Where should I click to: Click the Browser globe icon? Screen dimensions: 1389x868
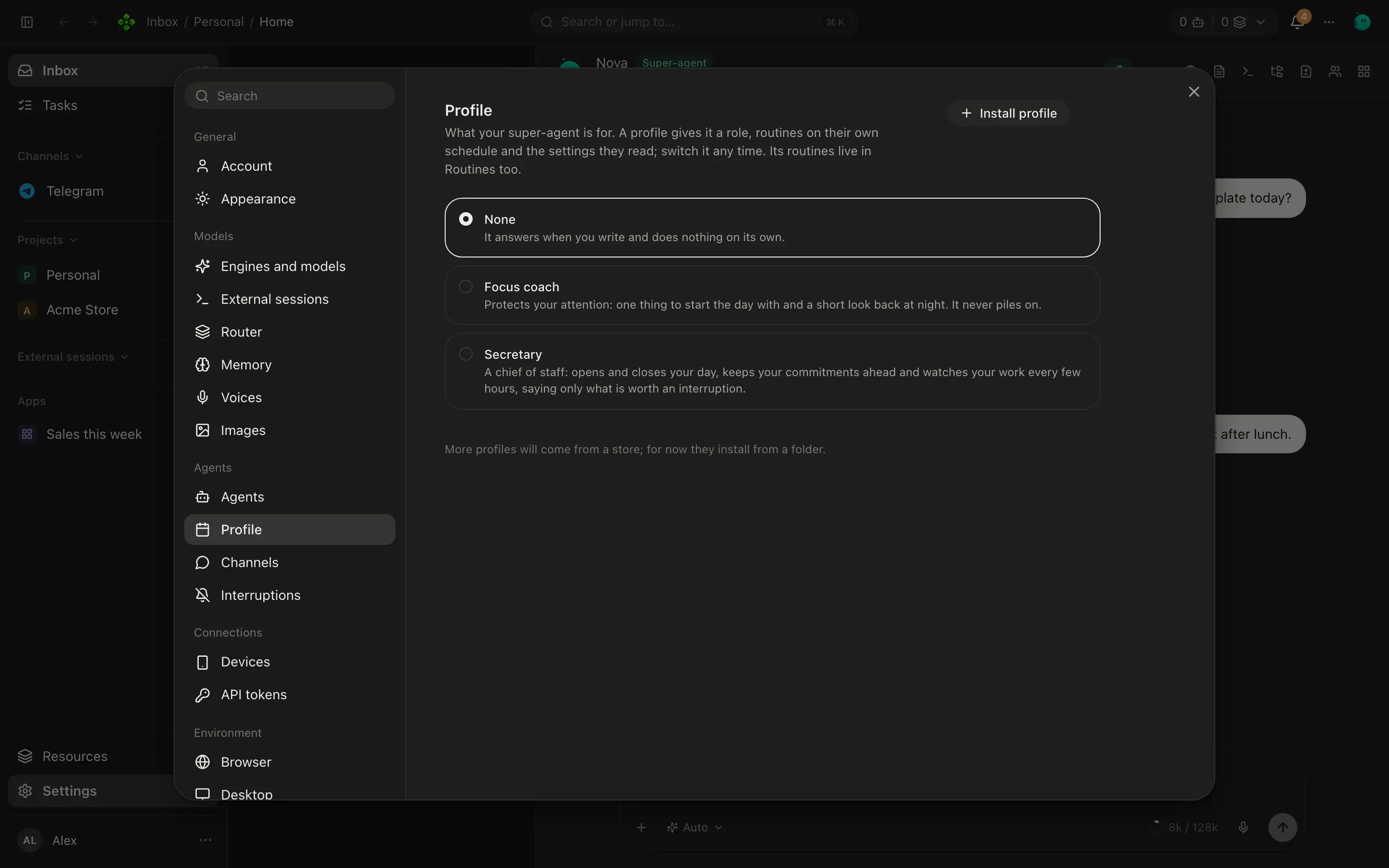pyautogui.click(x=203, y=762)
